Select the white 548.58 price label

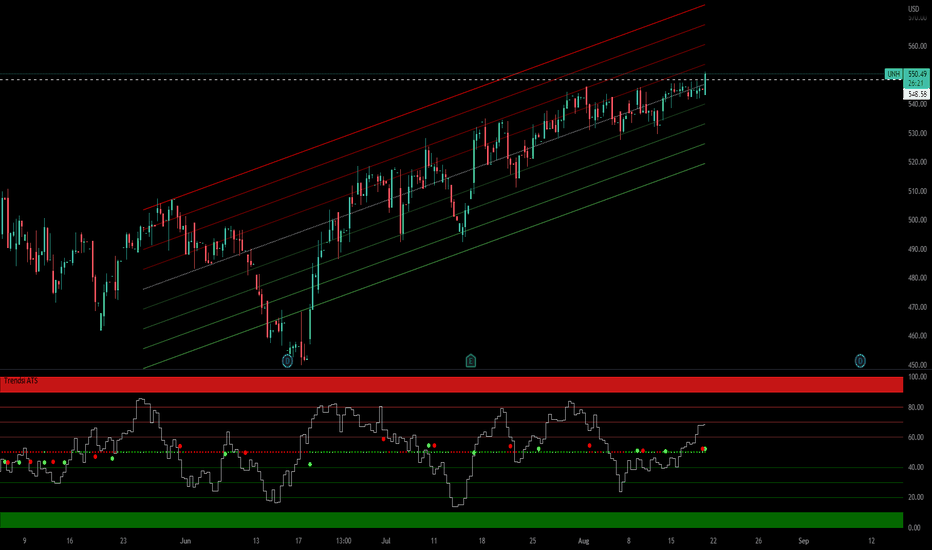click(x=917, y=94)
